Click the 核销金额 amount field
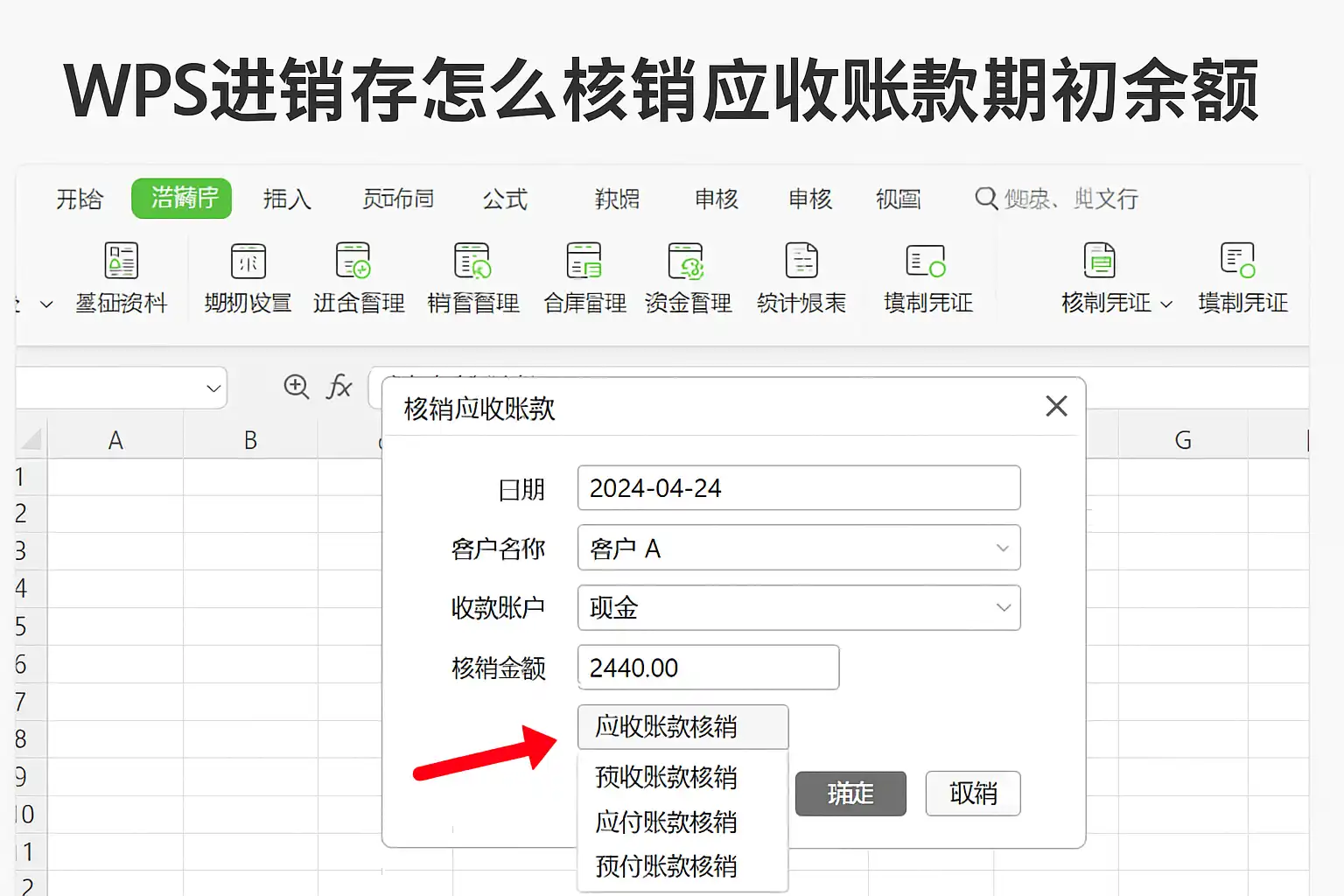 pyautogui.click(x=708, y=668)
